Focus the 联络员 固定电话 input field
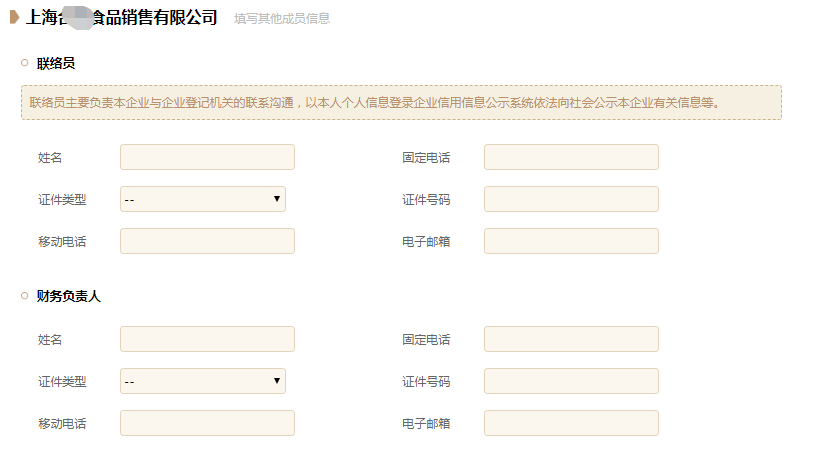 pos(571,157)
